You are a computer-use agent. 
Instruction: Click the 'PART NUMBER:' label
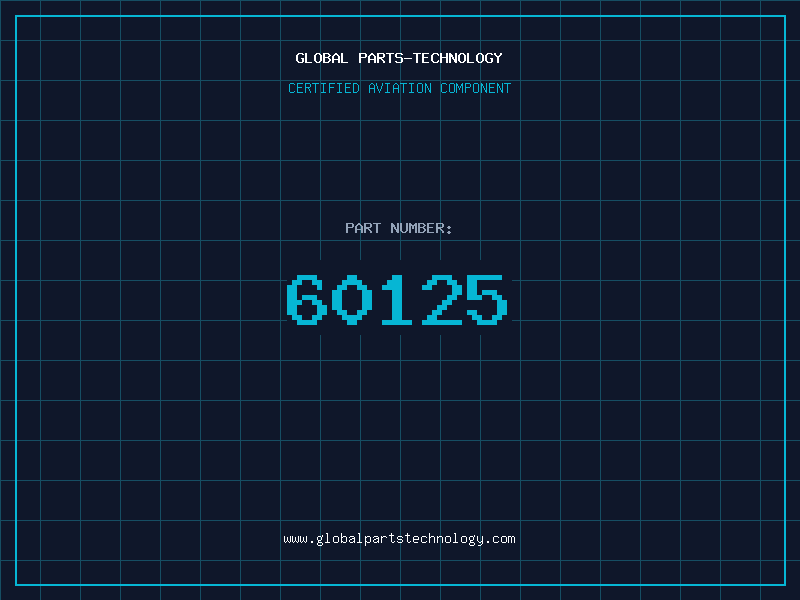(x=398, y=228)
